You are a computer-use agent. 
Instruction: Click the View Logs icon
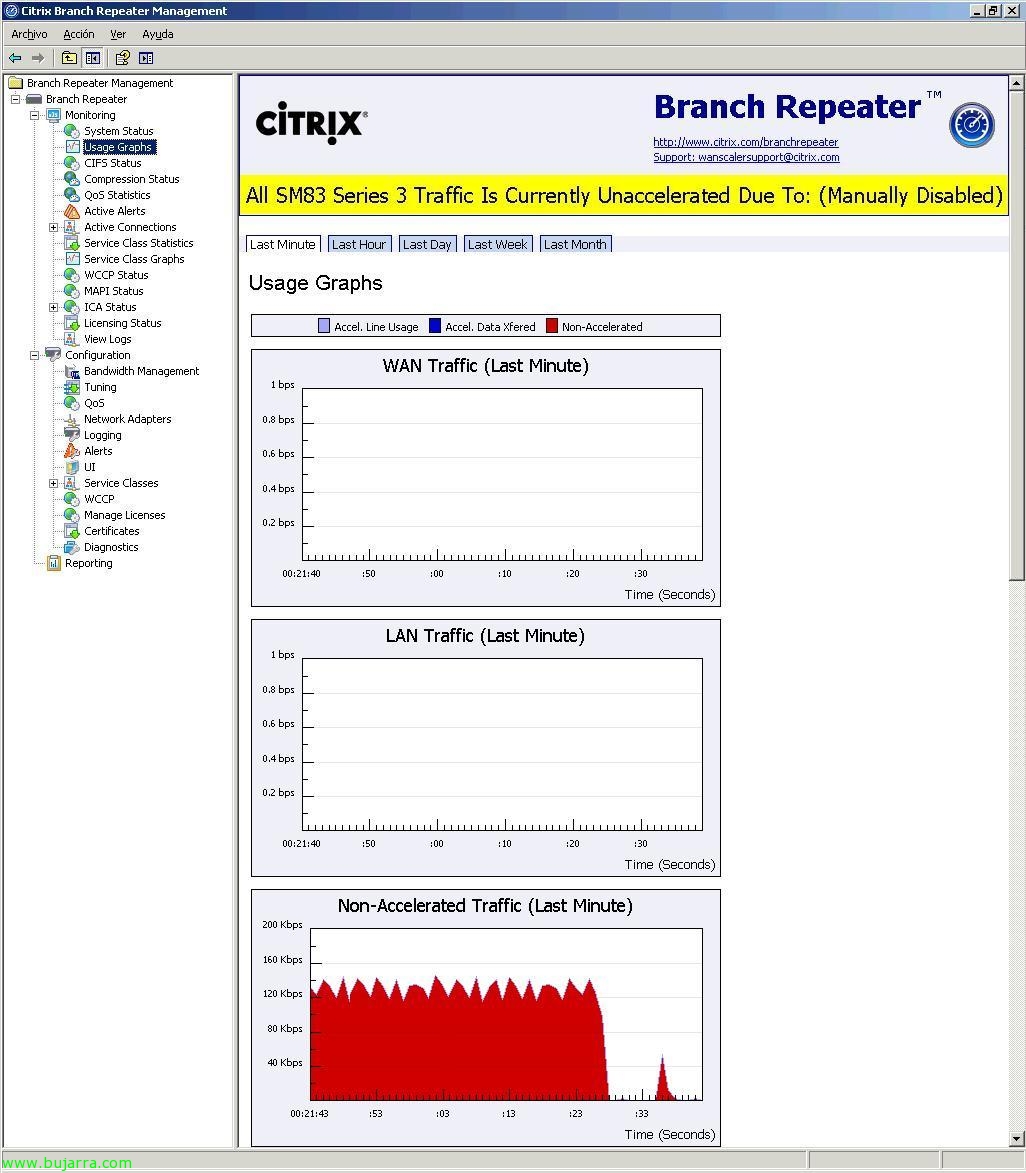(x=72, y=339)
